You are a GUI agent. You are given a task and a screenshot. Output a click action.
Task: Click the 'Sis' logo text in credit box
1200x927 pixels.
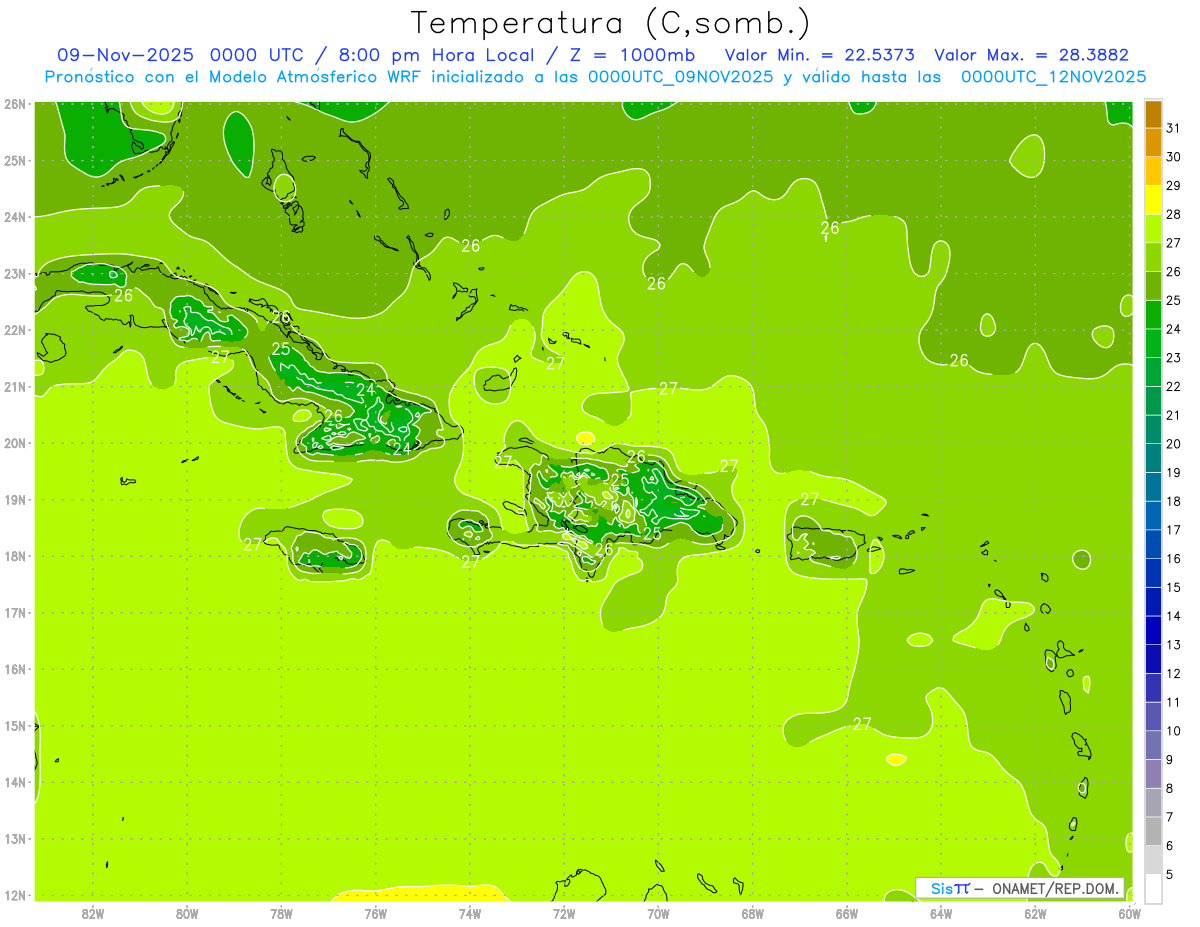pyautogui.click(x=941, y=888)
